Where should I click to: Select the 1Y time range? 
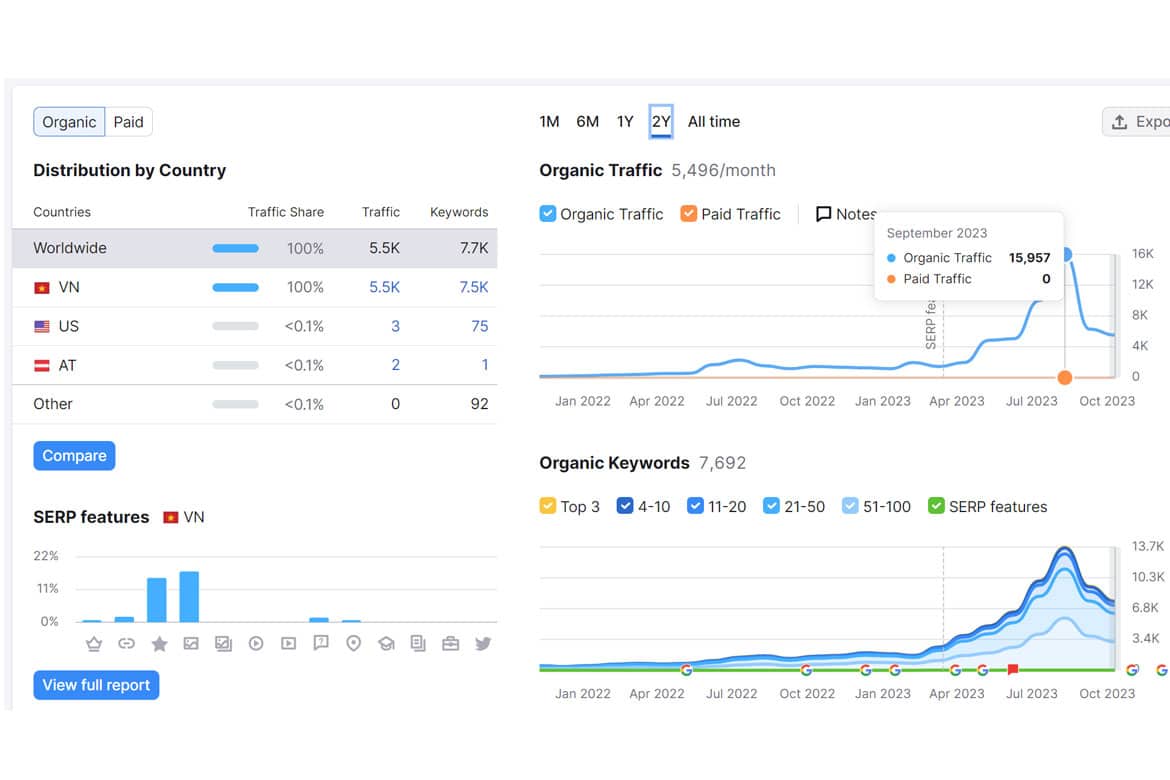pyautogui.click(x=625, y=122)
